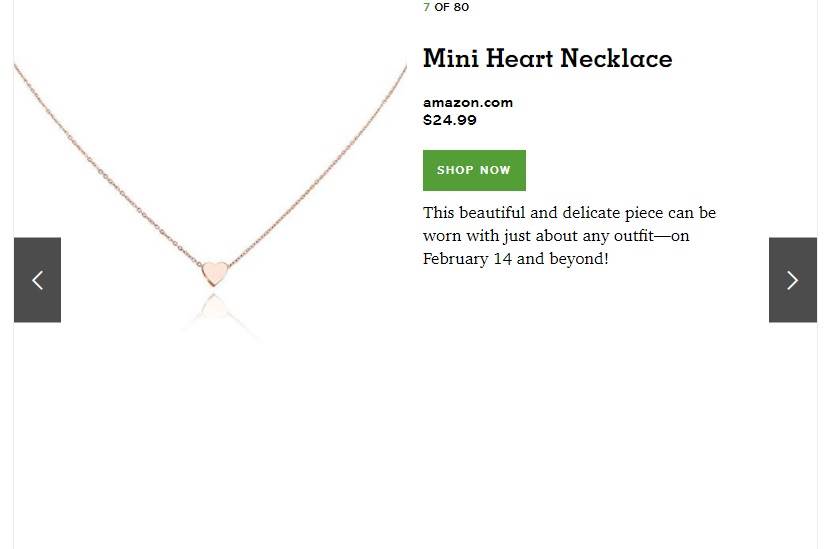Image resolution: width=831 pixels, height=549 pixels.
Task: Click the rose gold heart pendant
Action: [215, 273]
